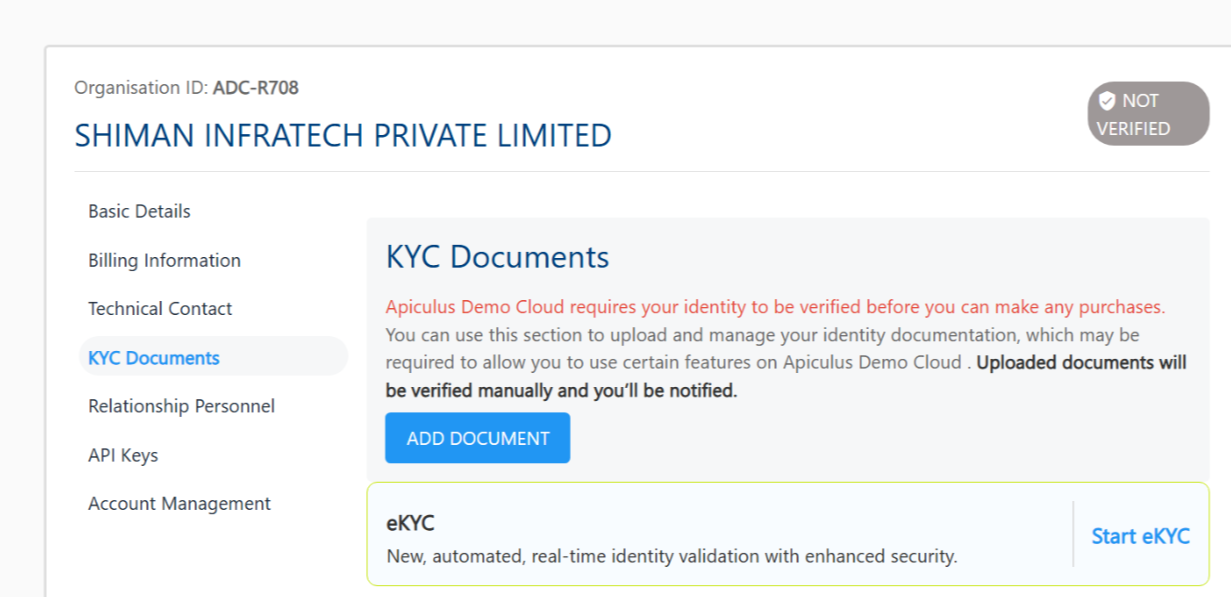
Task: Open the Basic Details section
Action: [x=139, y=211]
